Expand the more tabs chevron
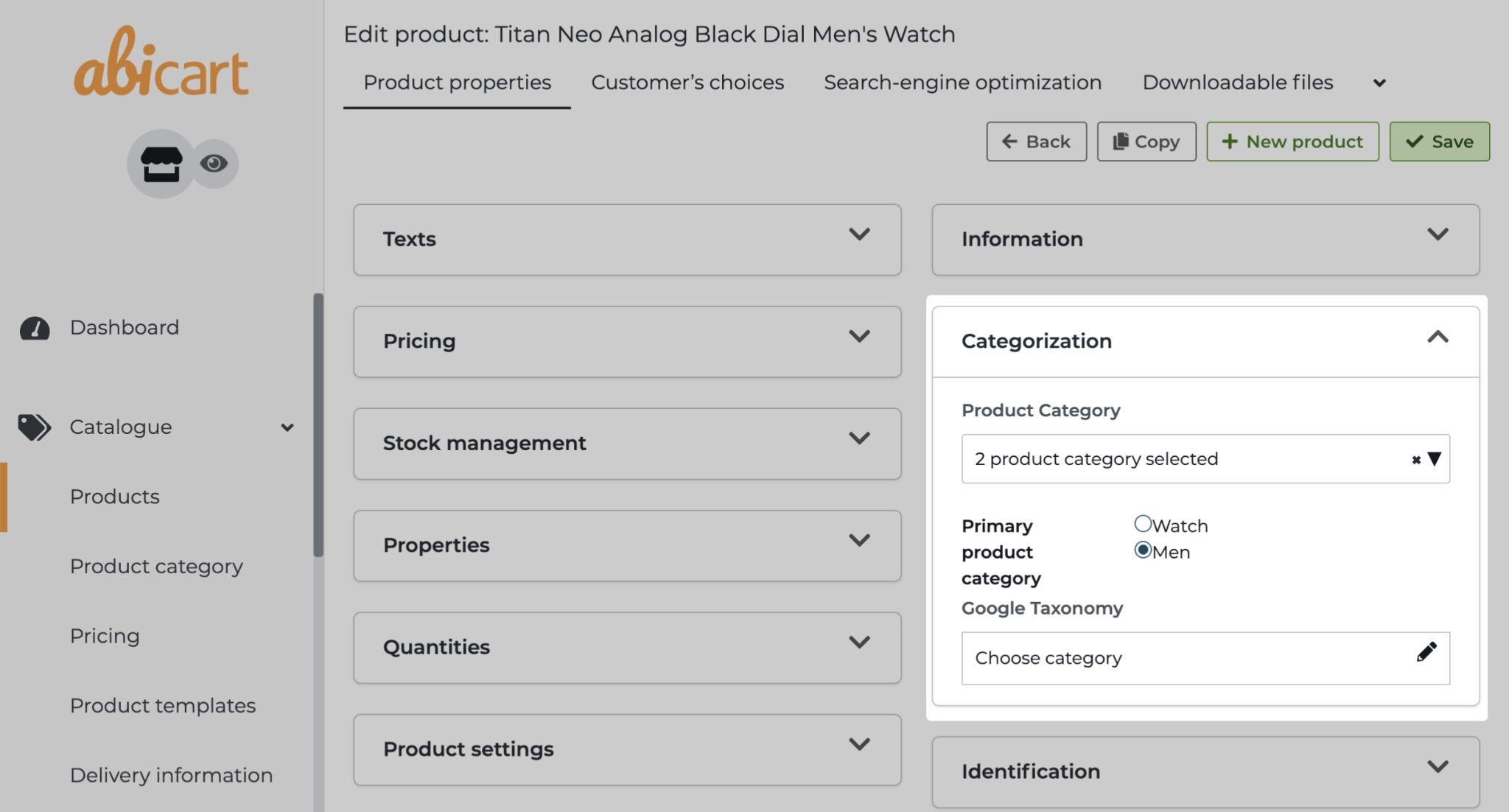 (1379, 83)
